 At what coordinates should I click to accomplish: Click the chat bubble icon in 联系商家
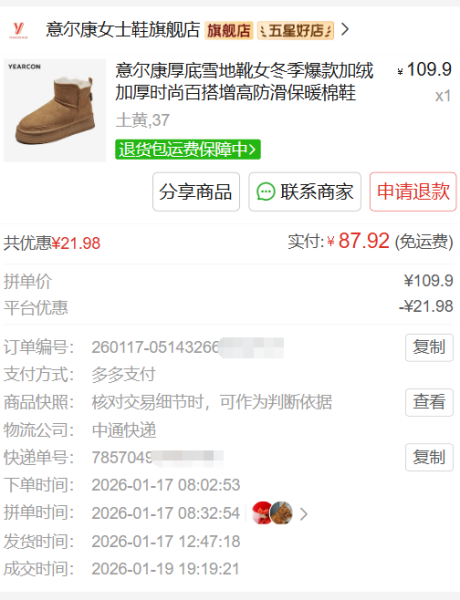[x=266, y=192]
